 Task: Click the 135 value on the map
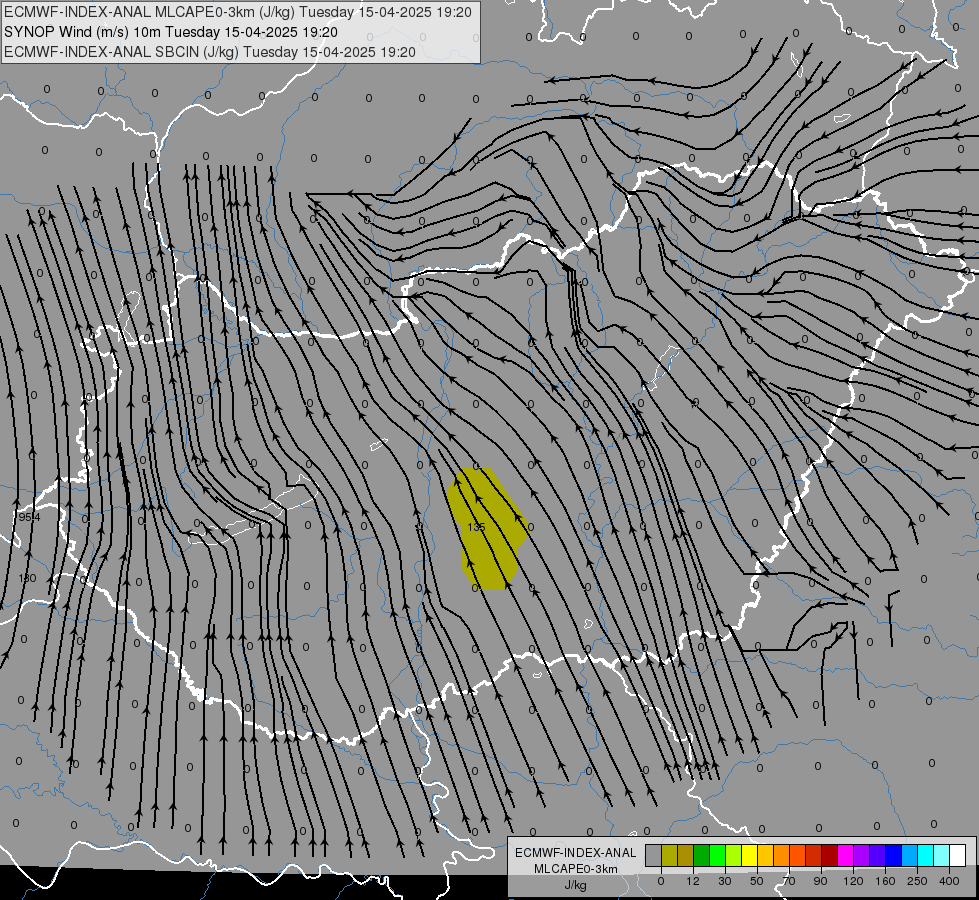476,527
